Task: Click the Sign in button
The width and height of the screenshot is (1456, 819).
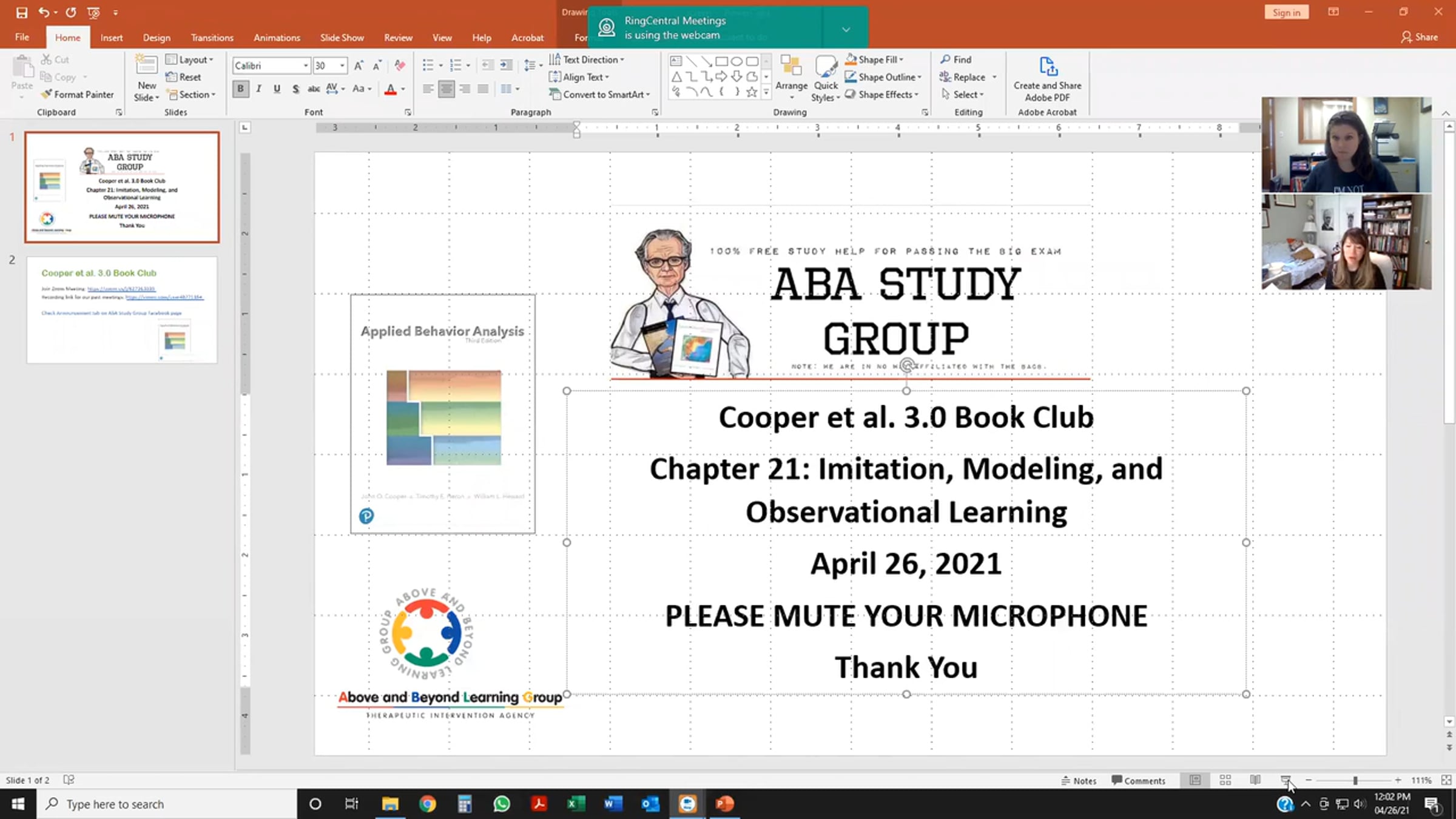Action: [1286, 12]
